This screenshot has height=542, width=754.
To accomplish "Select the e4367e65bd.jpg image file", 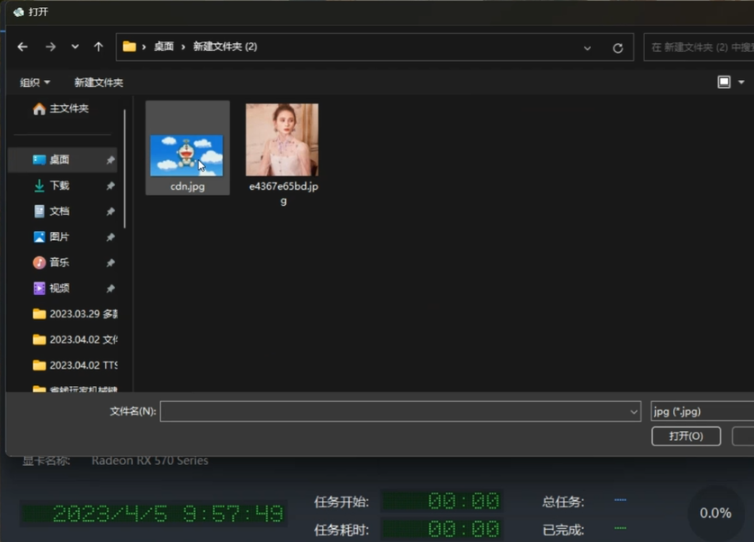I will (x=282, y=148).
